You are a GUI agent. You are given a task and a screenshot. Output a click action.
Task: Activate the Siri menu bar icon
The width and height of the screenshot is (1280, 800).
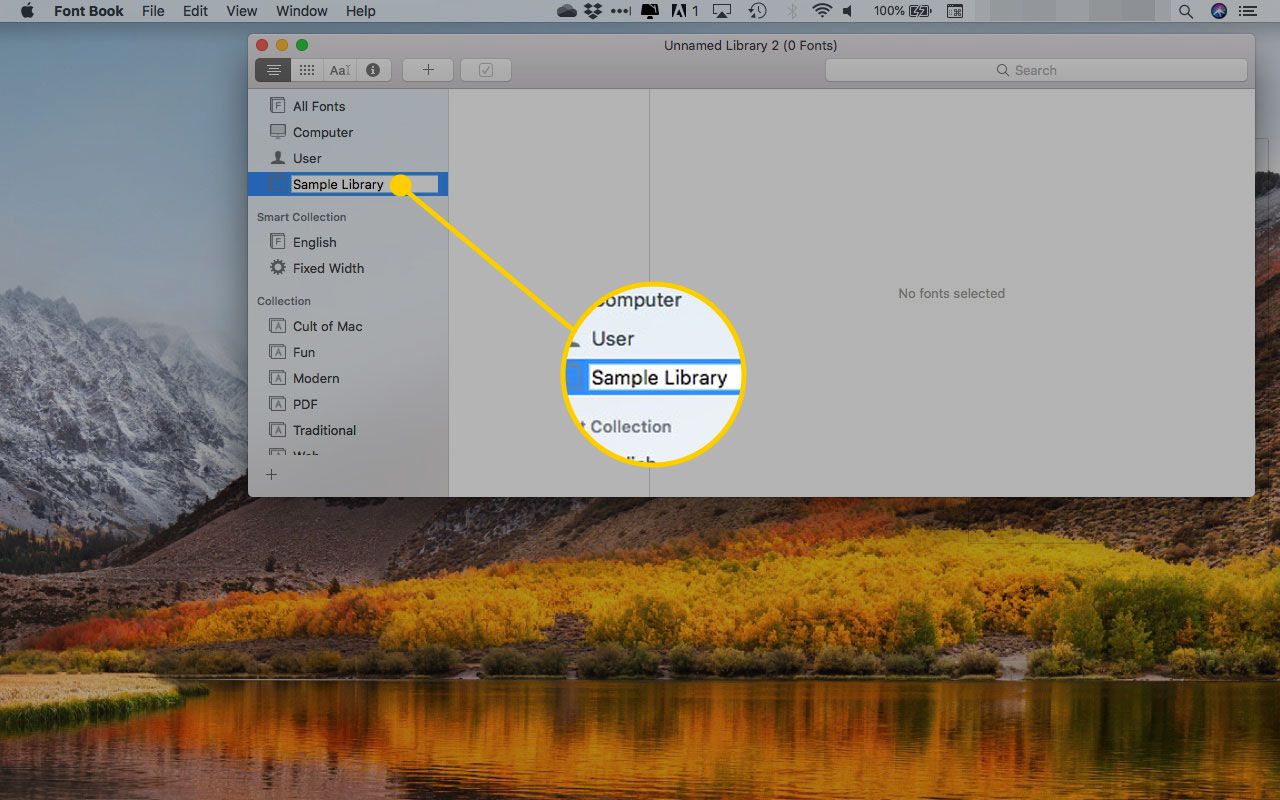click(x=1218, y=11)
